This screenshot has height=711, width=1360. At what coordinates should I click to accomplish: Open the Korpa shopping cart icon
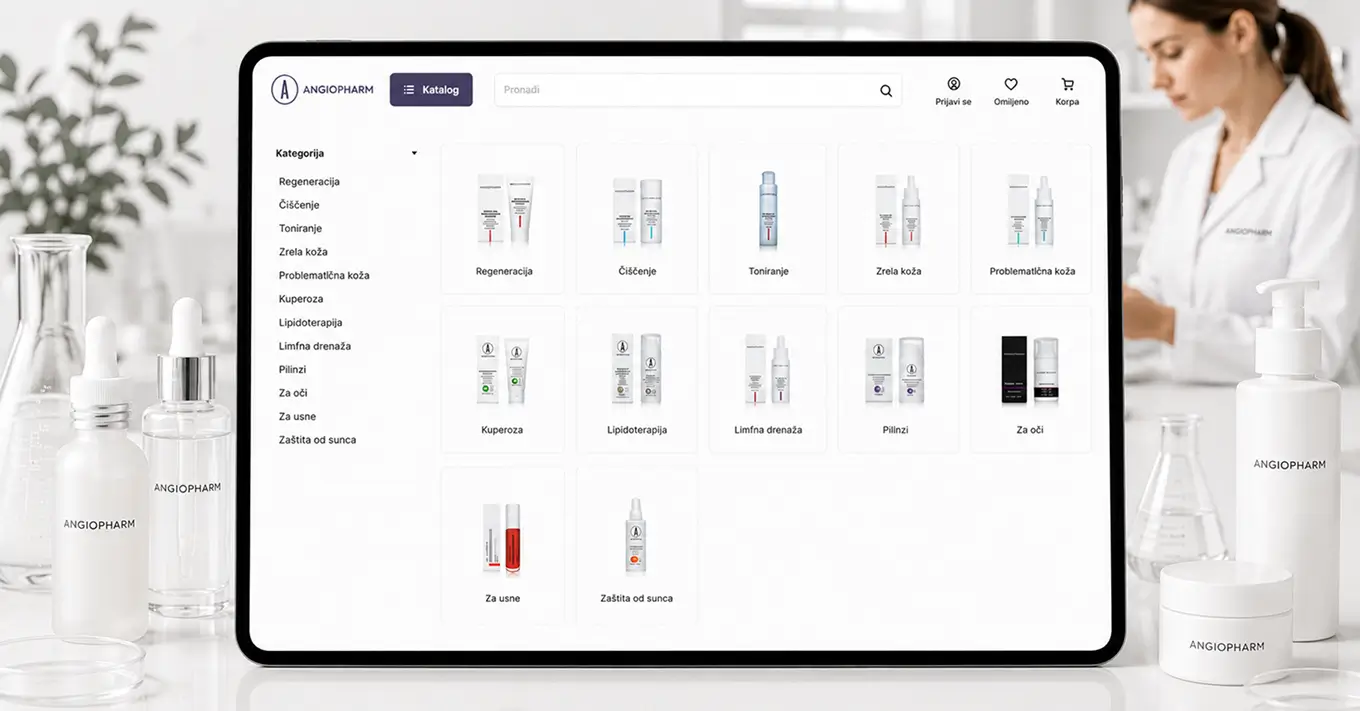[x=1067, y=84]
